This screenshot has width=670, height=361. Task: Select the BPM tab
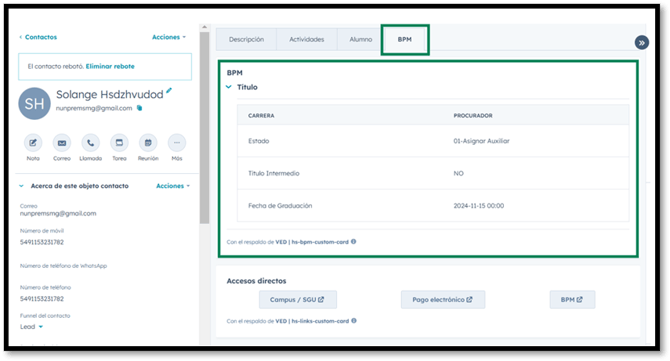[x=405, y=39]
